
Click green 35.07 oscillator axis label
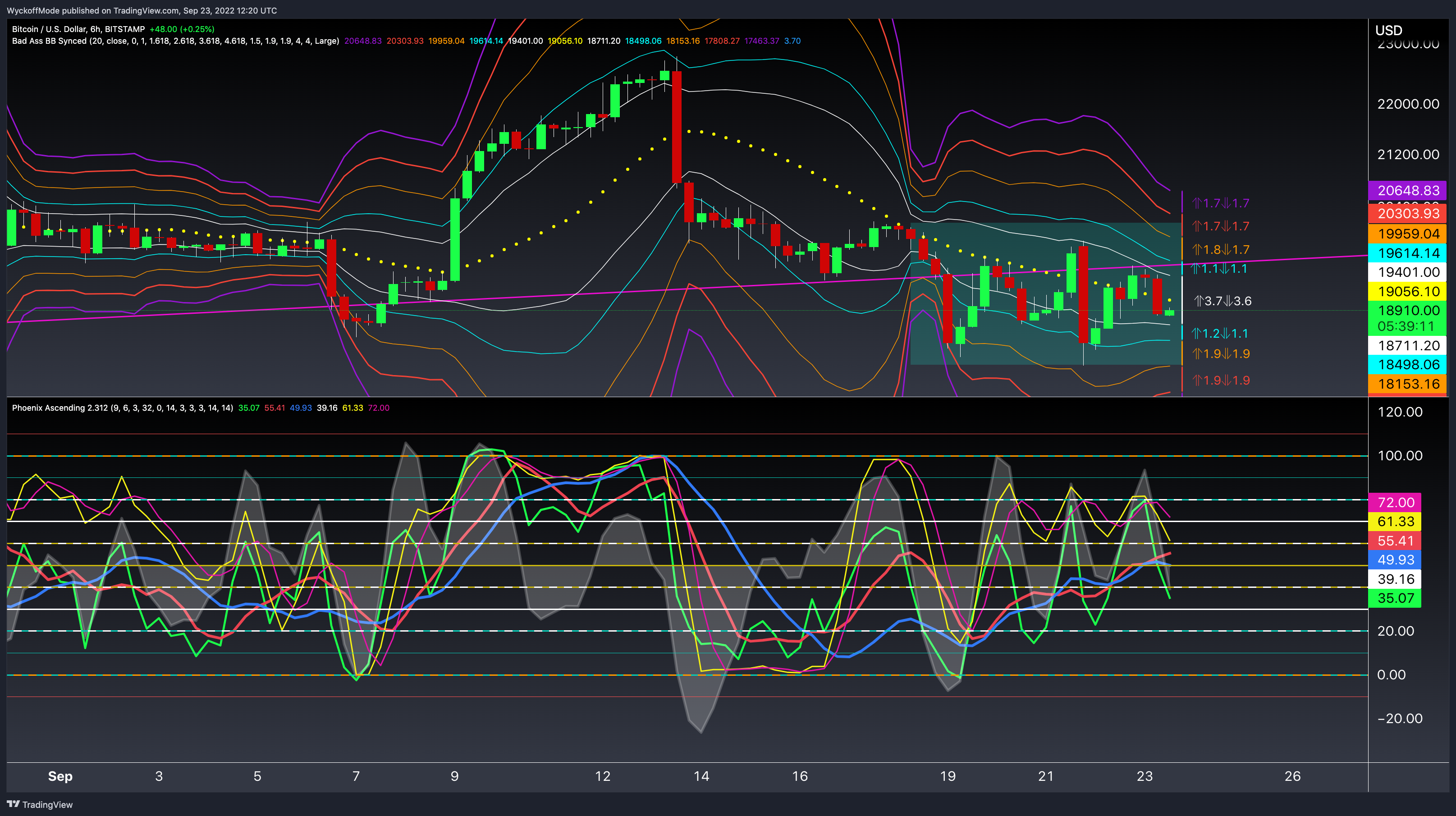(x=1395, y=598)
